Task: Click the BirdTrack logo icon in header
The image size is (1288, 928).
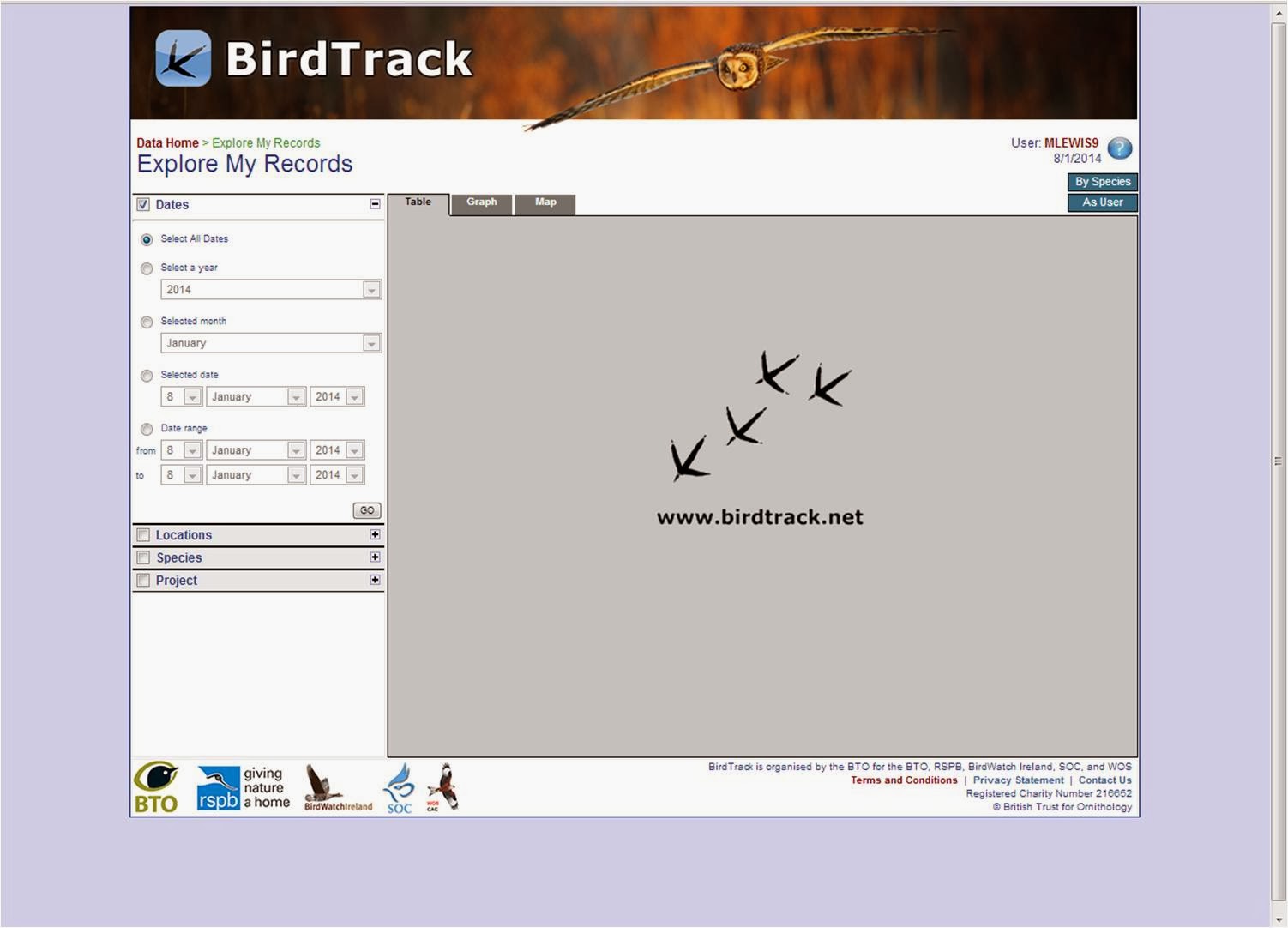Action: pos(183,58)
